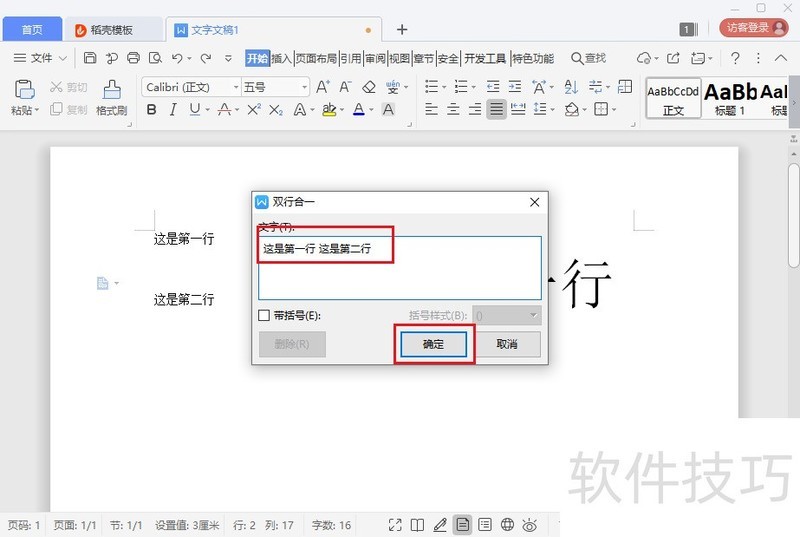Image resolution: width=800 pixels, height=537 pixels.
Task: Align text left
Action: 432,109
